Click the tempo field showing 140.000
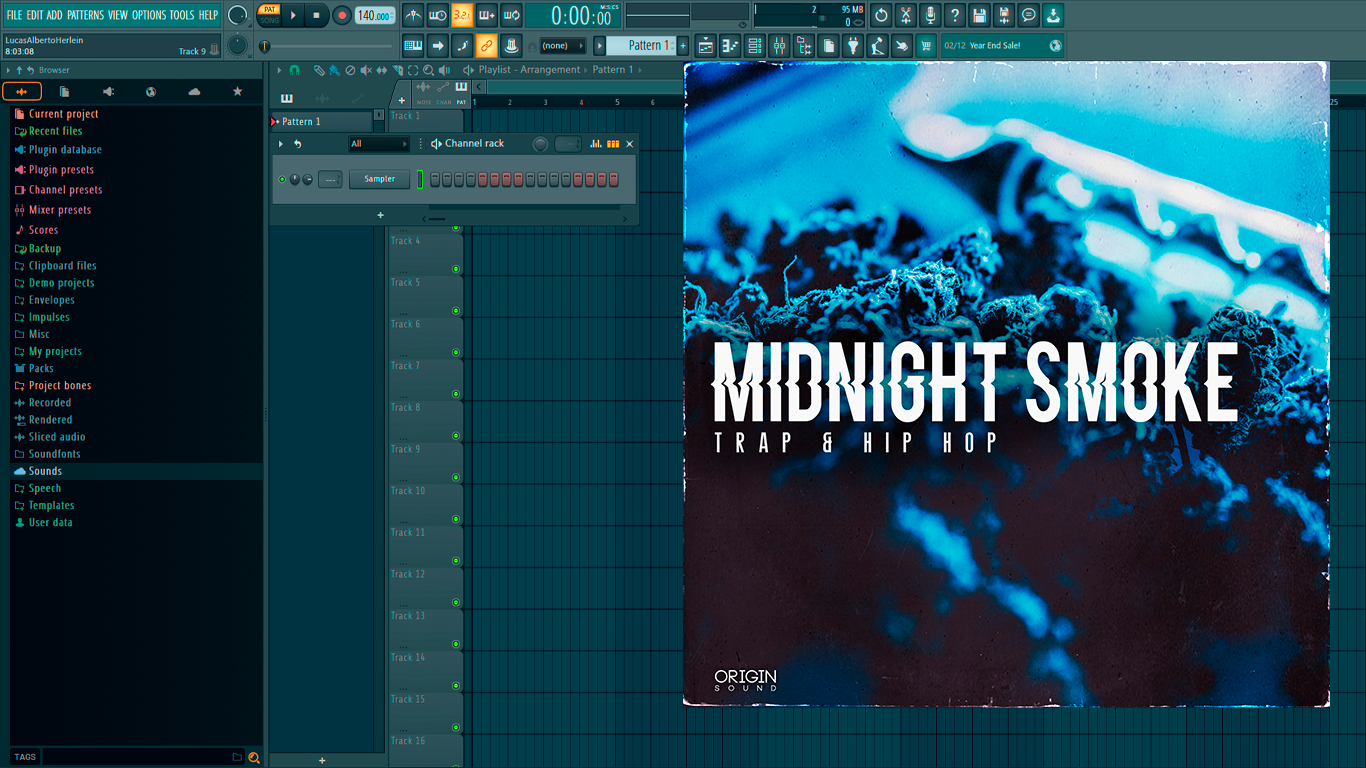The height and width of the screenshot is (768, 1366). pos(375,15)
